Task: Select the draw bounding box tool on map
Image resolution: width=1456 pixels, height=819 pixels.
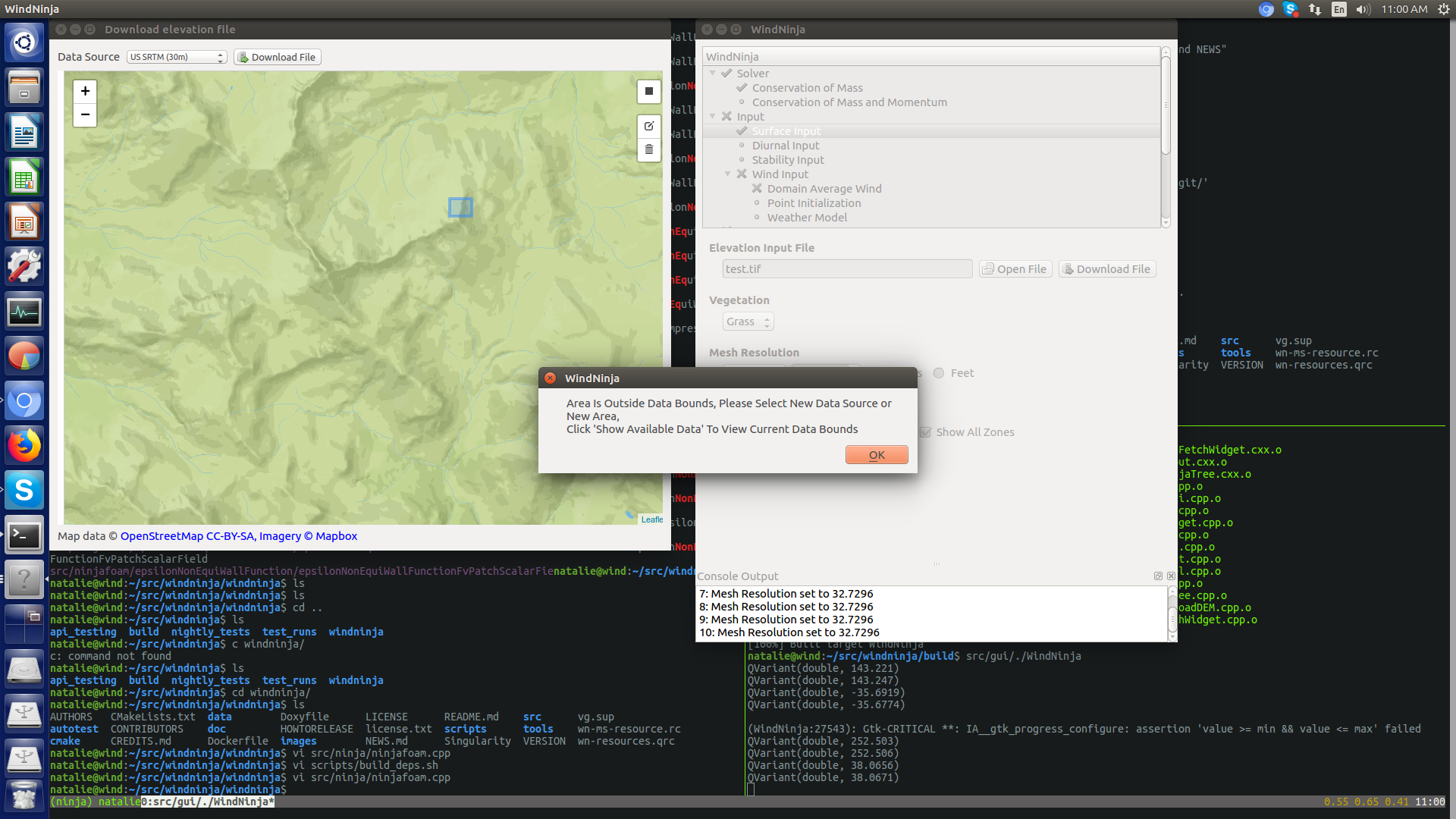Action: [x=648, y=91]
